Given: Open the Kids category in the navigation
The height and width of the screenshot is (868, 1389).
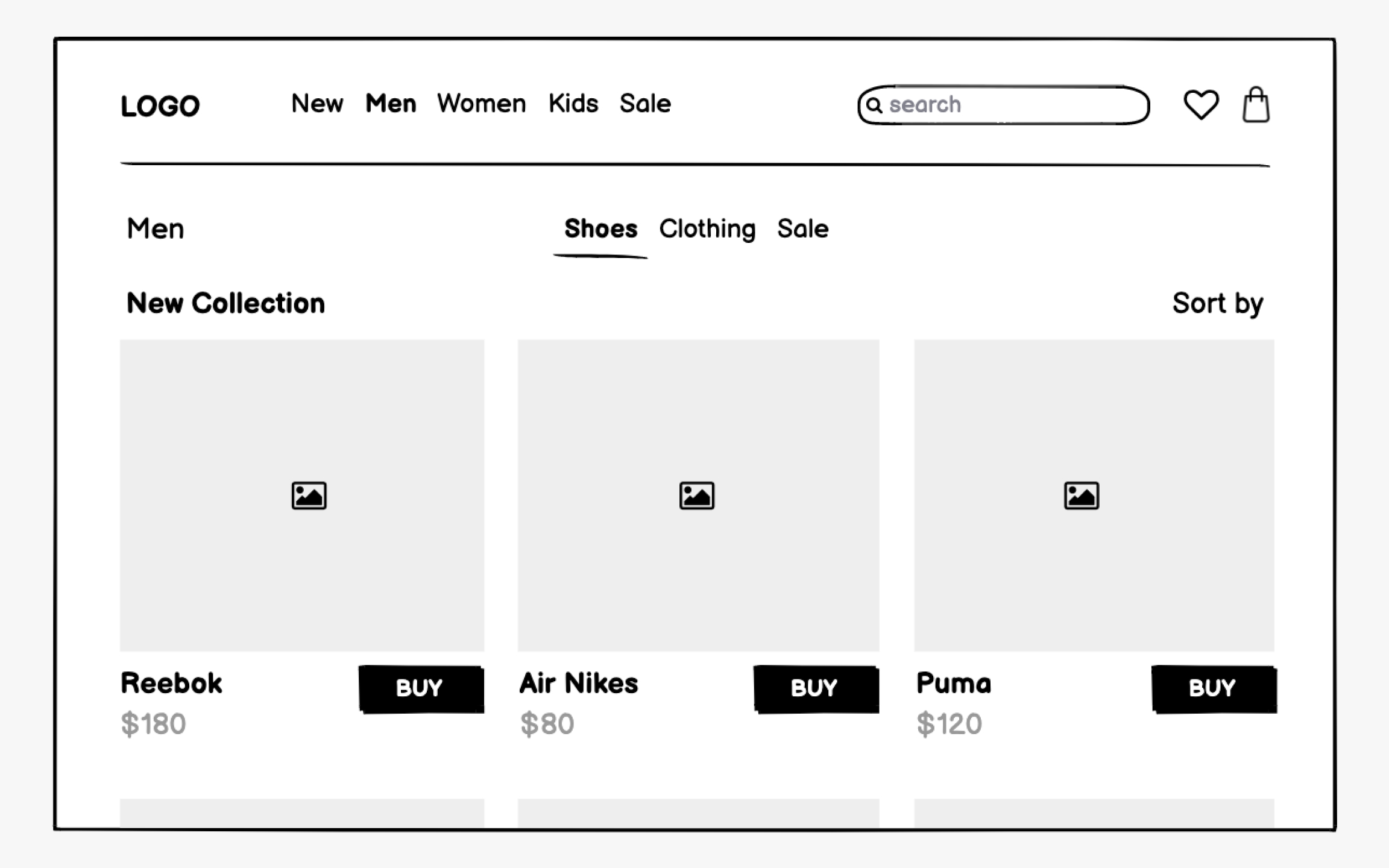Looking at the screenshot, I should point(573,104).
